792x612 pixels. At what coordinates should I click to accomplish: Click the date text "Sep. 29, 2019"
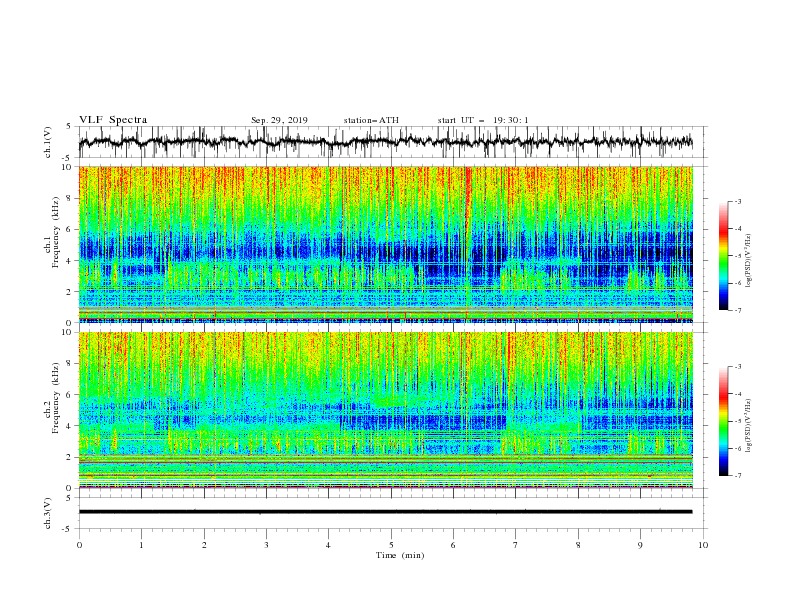tap(279, 120)
